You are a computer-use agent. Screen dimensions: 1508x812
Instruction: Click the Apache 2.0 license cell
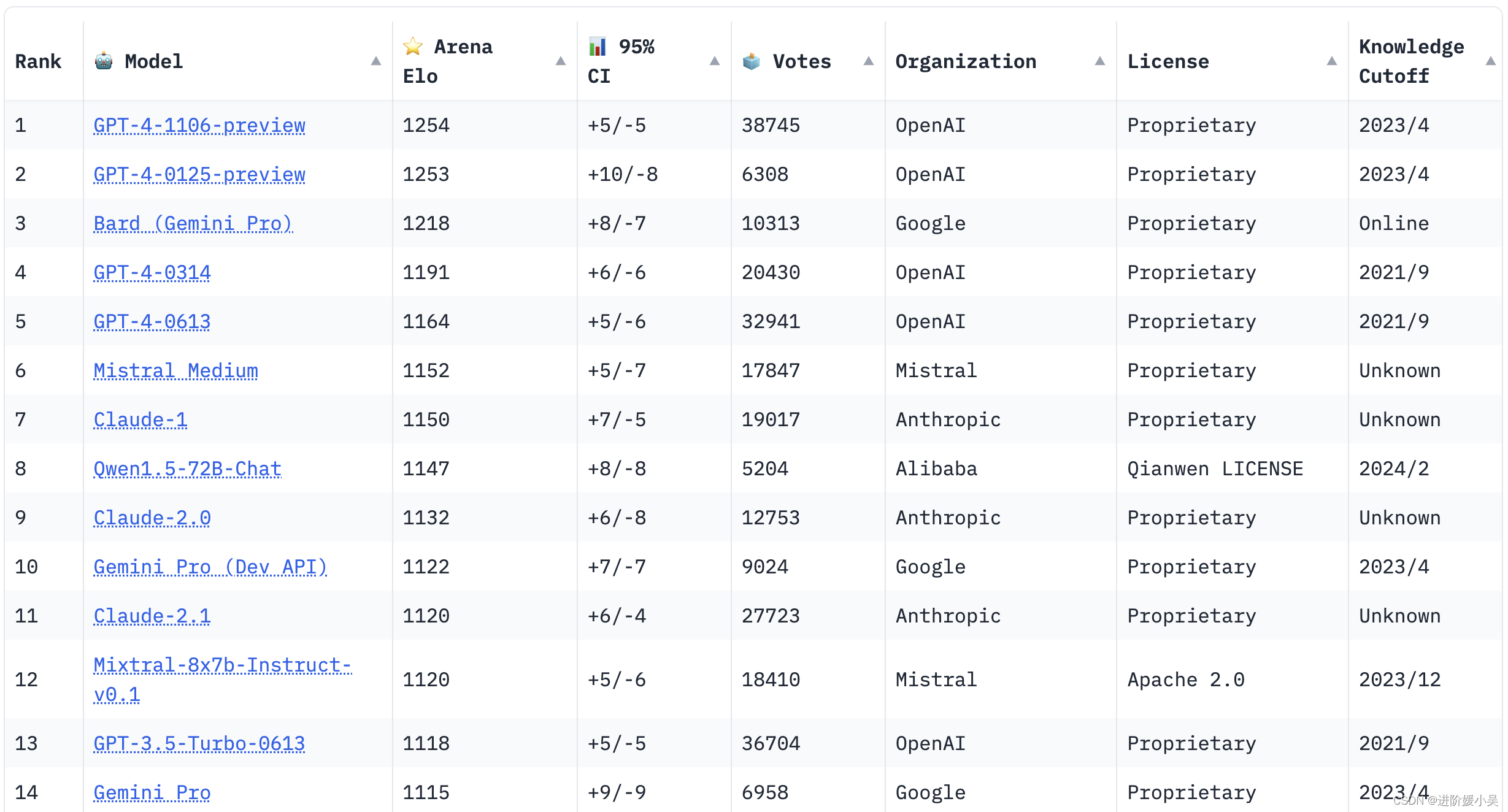pos(1186,680)
